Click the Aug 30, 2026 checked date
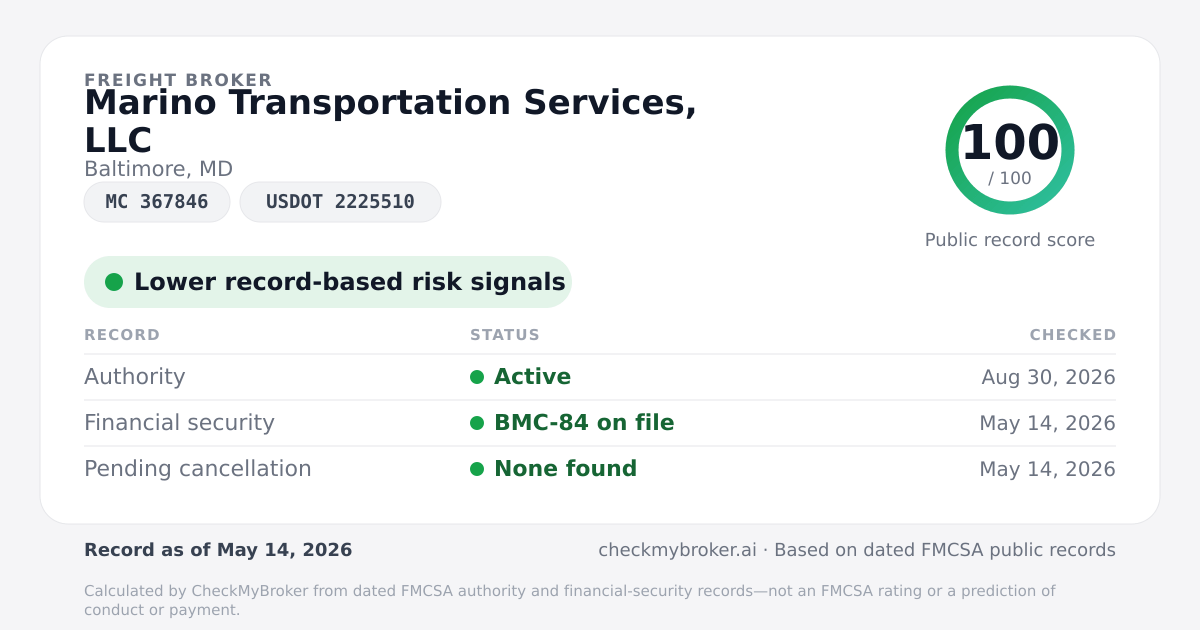Image resolution: width=1200 pixels, height=630 pixels. (1049, 377)
